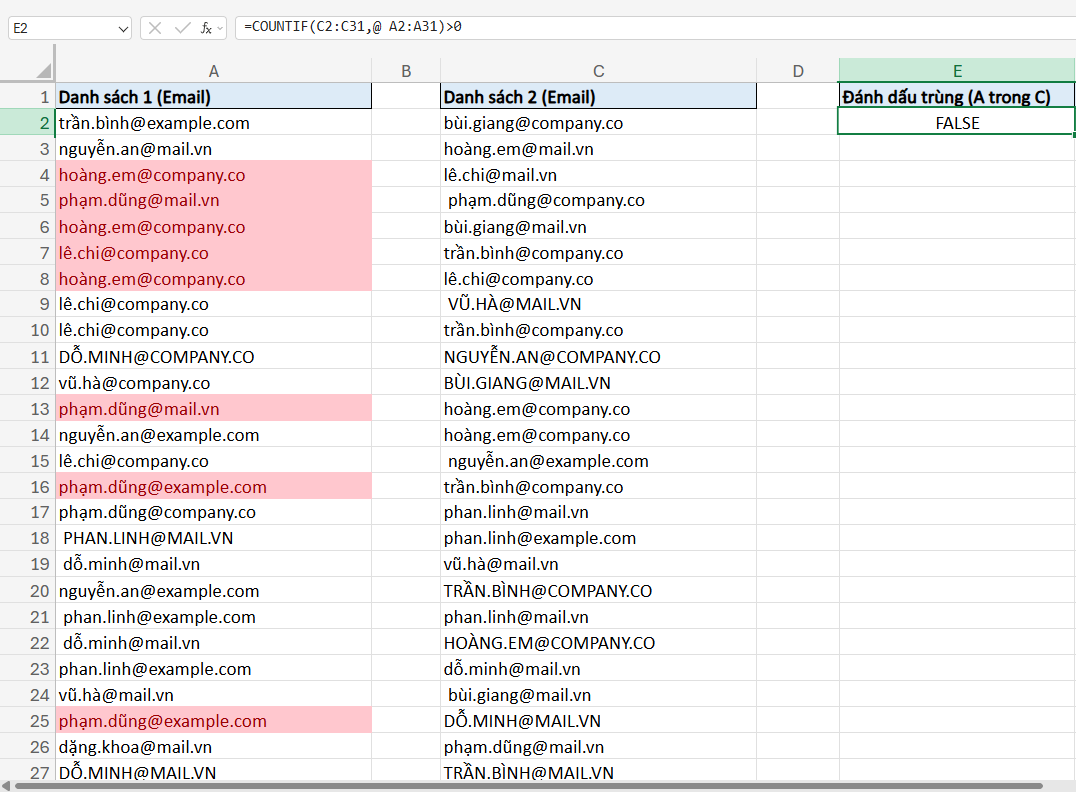Click header cell 'Danh sách 1 (Email)'

coord(213,97)
